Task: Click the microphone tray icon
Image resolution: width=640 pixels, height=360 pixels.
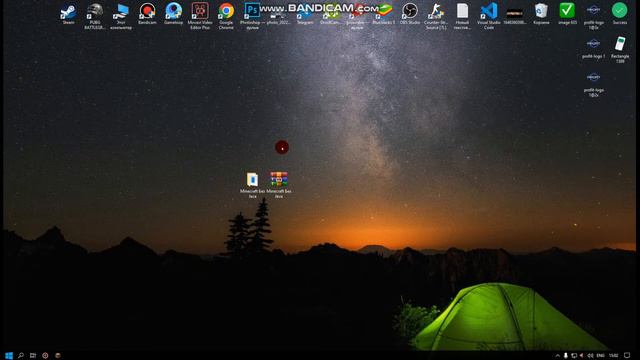Action: coord(565,356)
